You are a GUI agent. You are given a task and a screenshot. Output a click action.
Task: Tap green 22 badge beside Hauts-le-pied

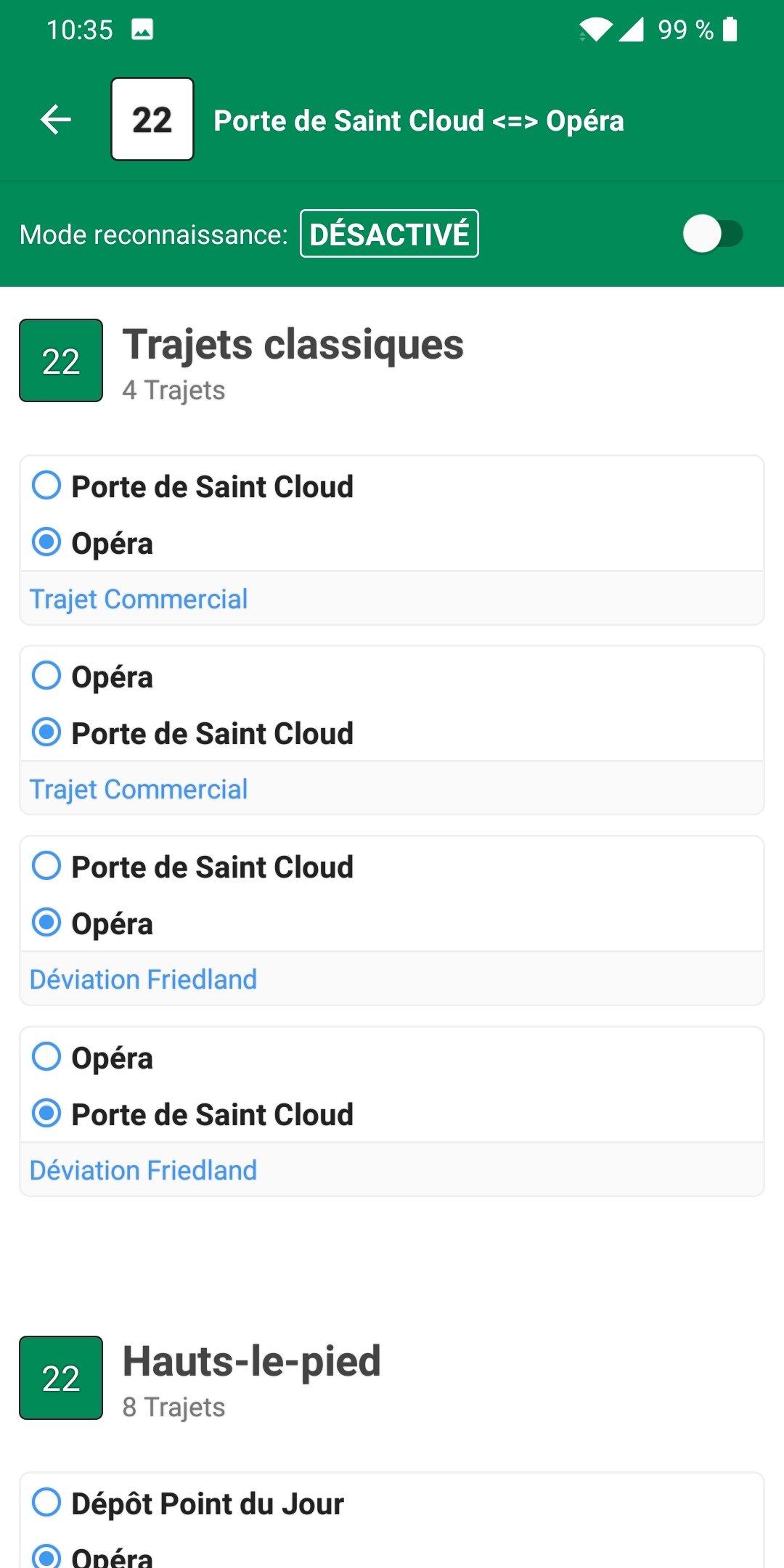(x=61, y=1378)
